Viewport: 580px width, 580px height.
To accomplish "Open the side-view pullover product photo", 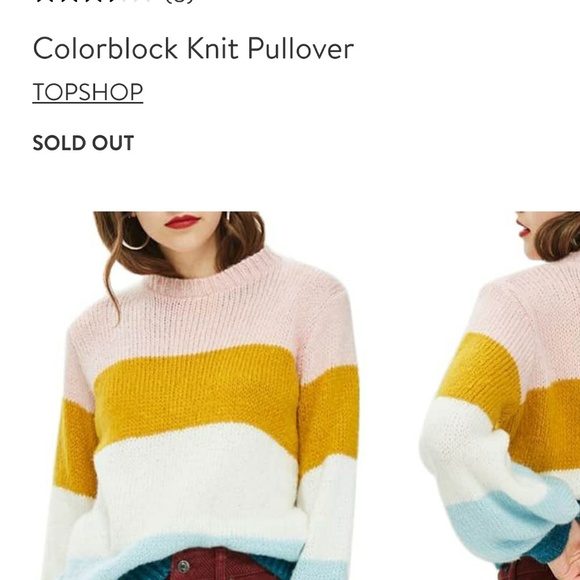I will (x=500, y=395).
